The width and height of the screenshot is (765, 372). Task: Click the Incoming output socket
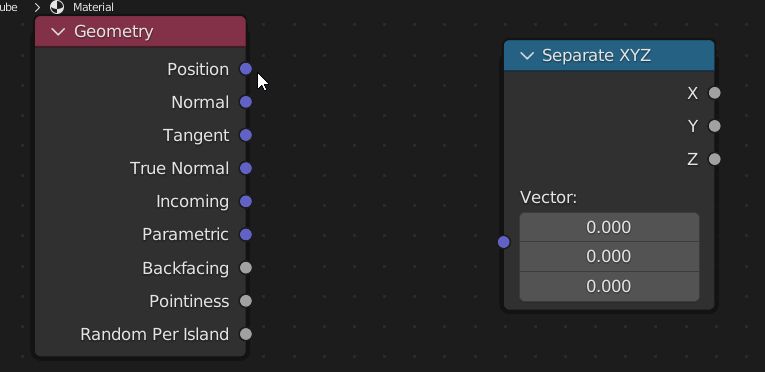tap(246, 201)
